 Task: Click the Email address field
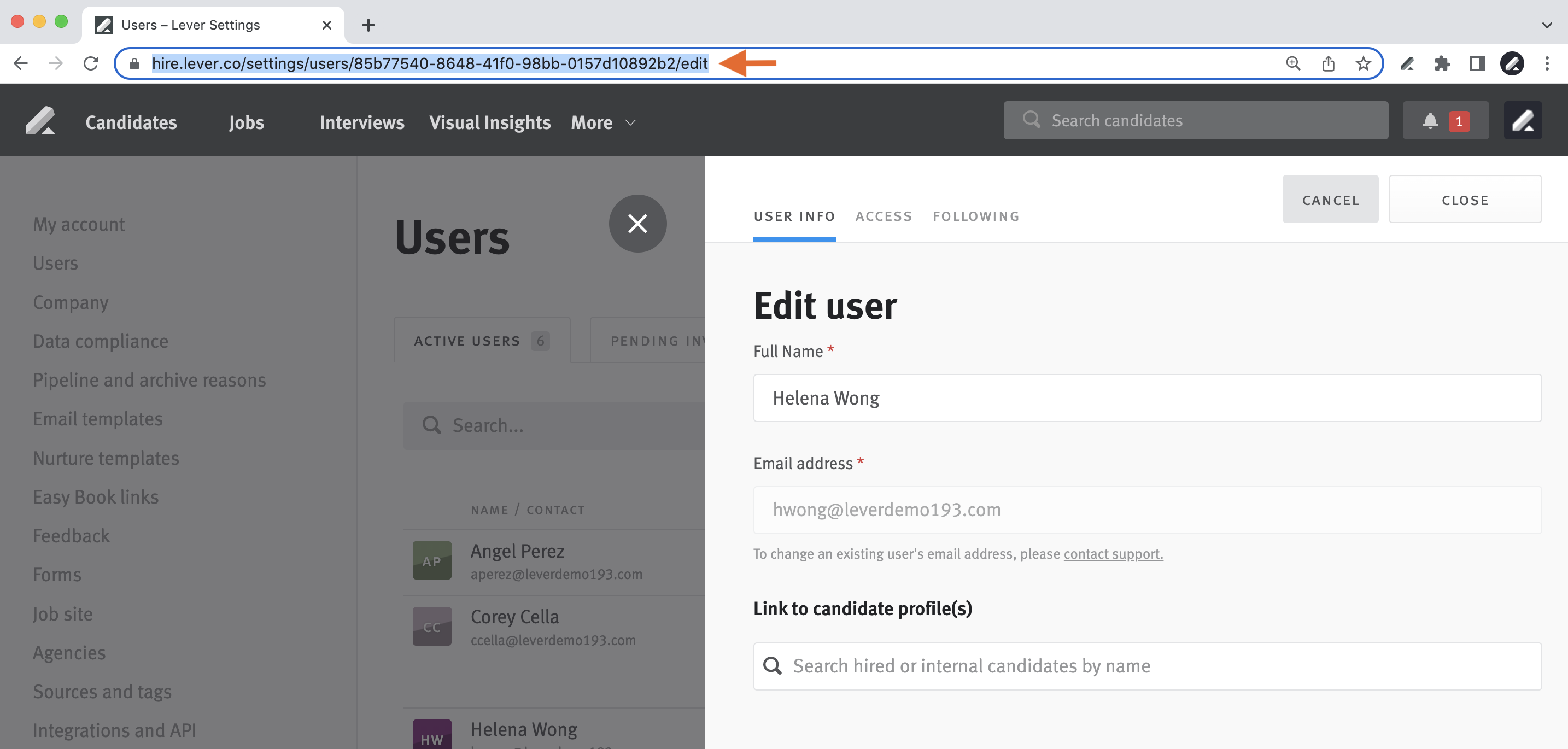pos(1147,510)
